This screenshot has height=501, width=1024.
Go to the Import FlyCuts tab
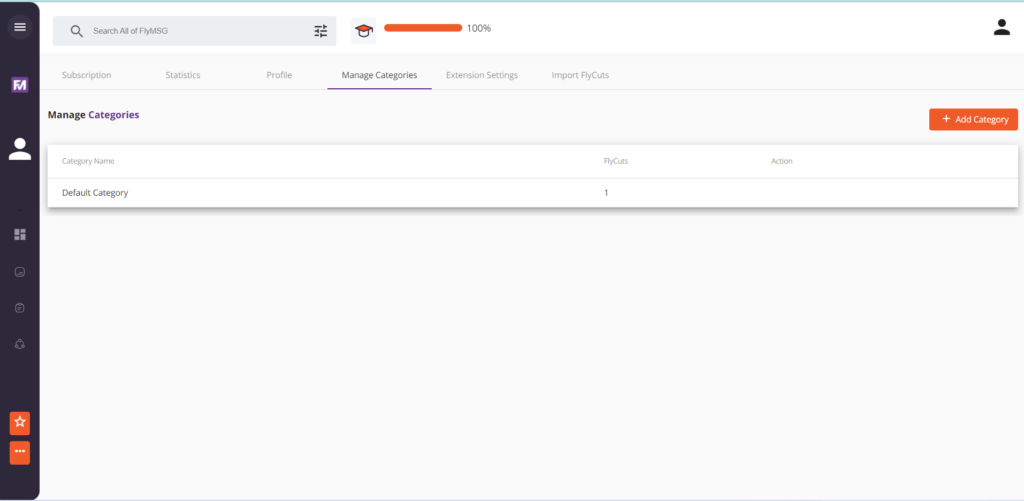click(x=580, y=75)
